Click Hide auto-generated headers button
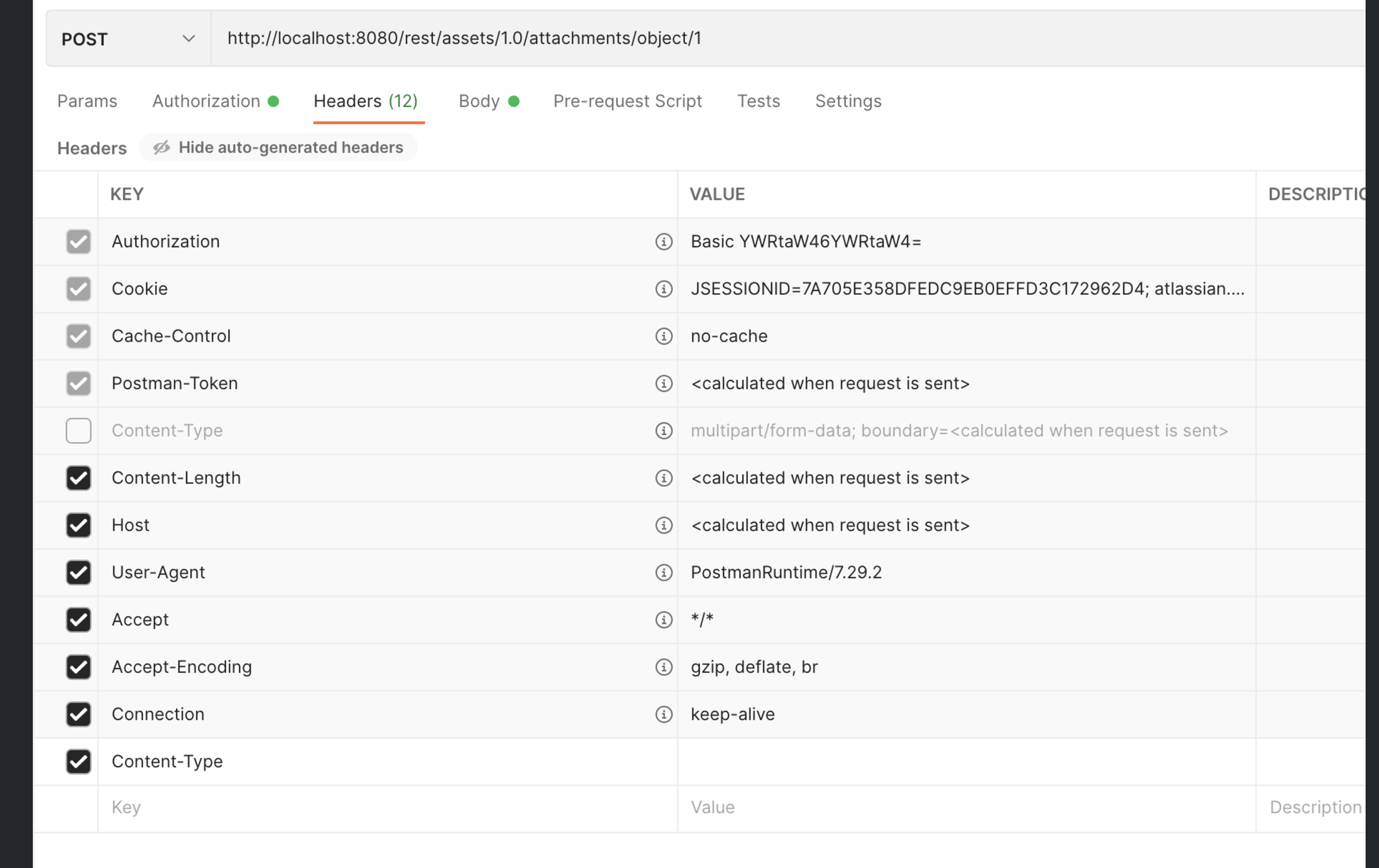 pyautogui.click(x=278, y=148)
